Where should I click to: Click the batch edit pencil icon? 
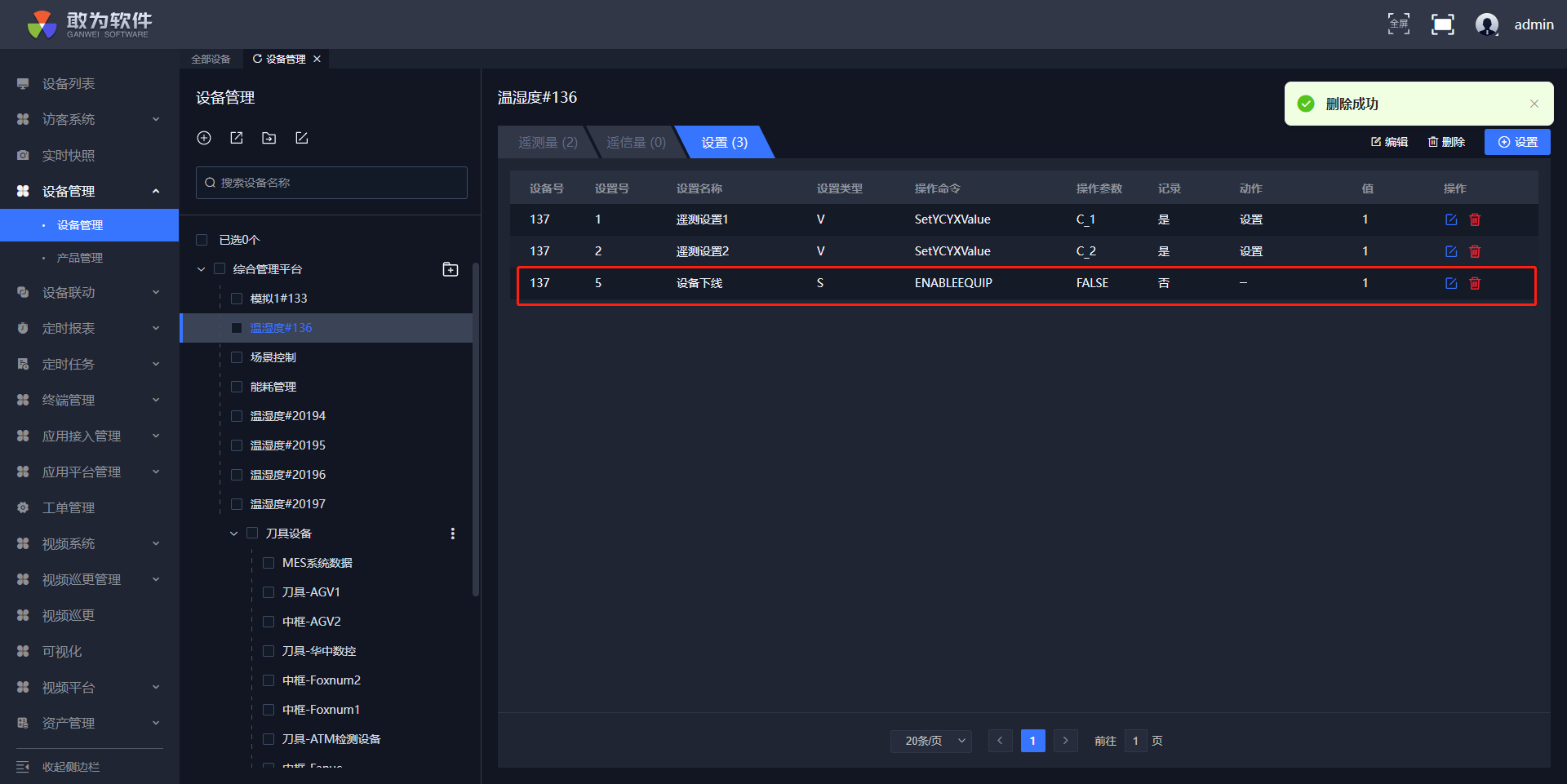301,138
